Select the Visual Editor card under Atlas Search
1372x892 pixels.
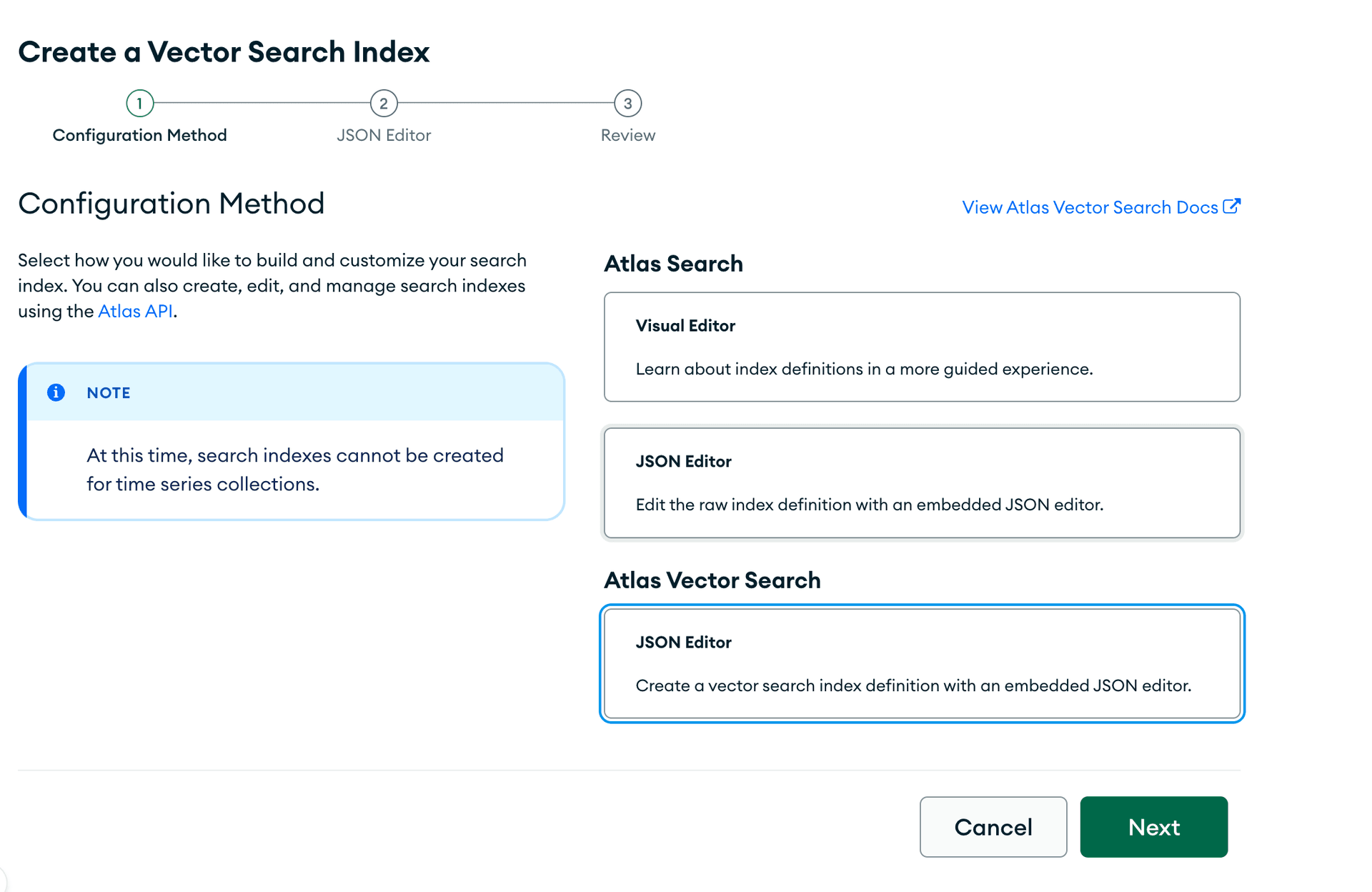[922, 347]
